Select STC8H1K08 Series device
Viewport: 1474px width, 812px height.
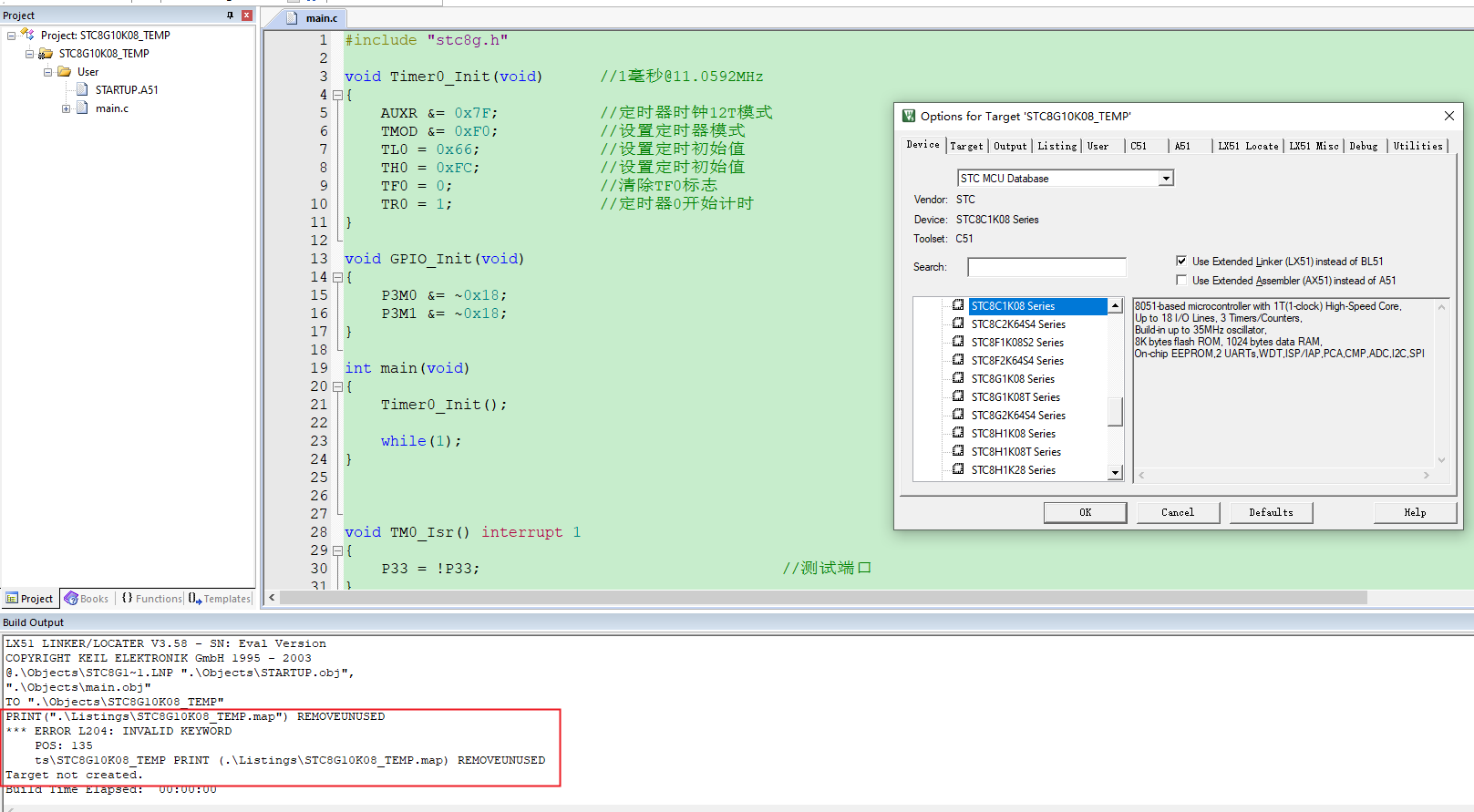(x=1013, y=434)
